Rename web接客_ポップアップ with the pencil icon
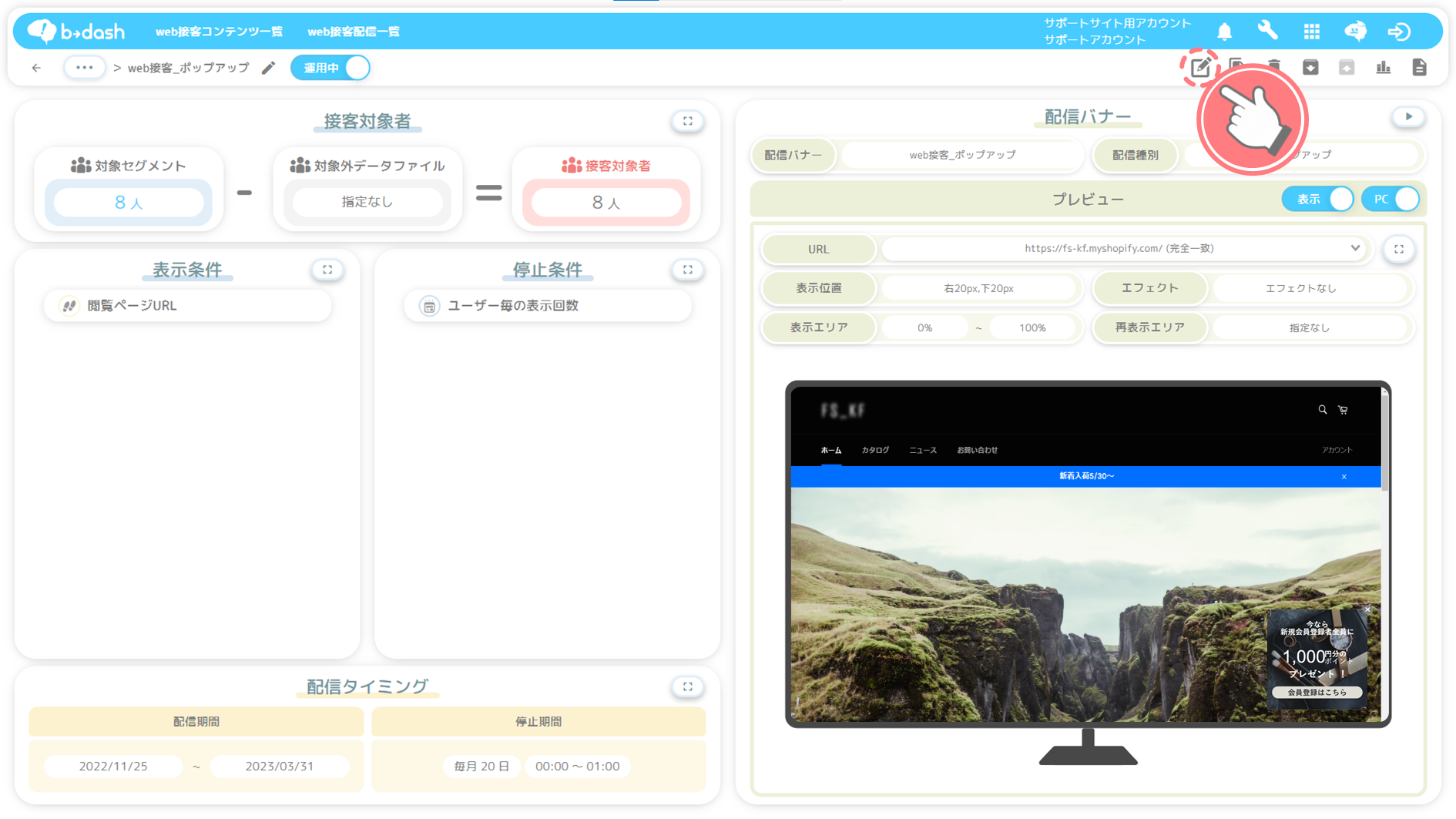Image resolution: width=1456 pixels, height=819 pixels. pyautogui.click(x=268, y=68)
